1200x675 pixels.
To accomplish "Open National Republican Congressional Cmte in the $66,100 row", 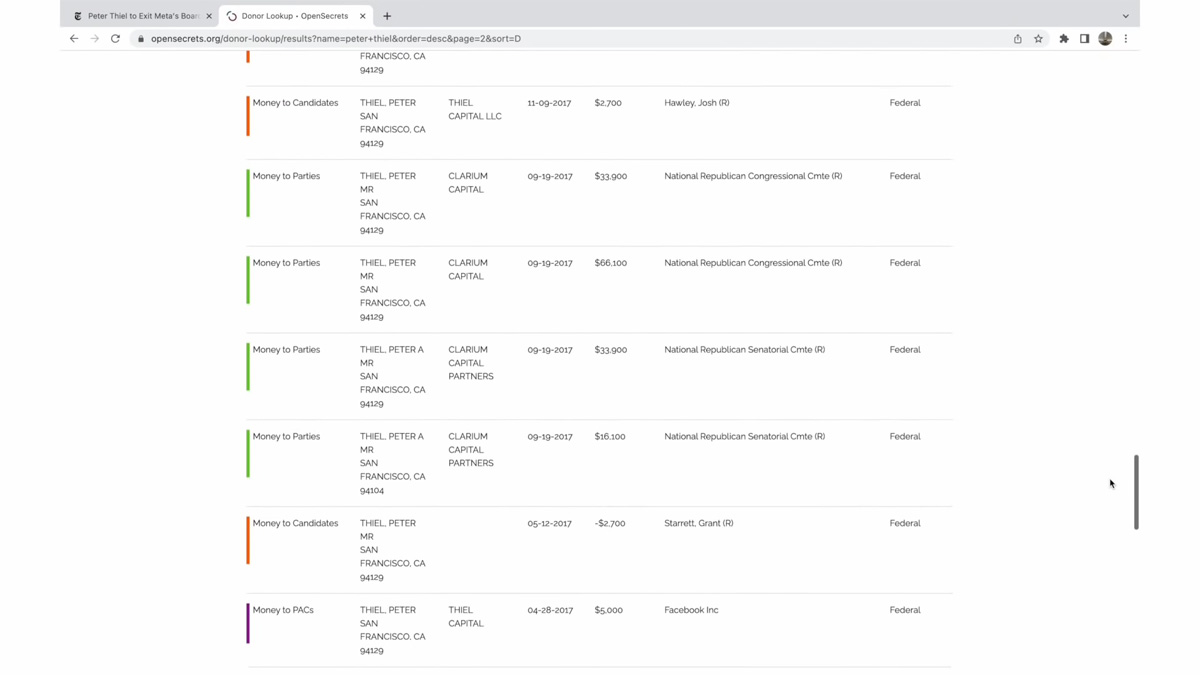I will 753,263.
